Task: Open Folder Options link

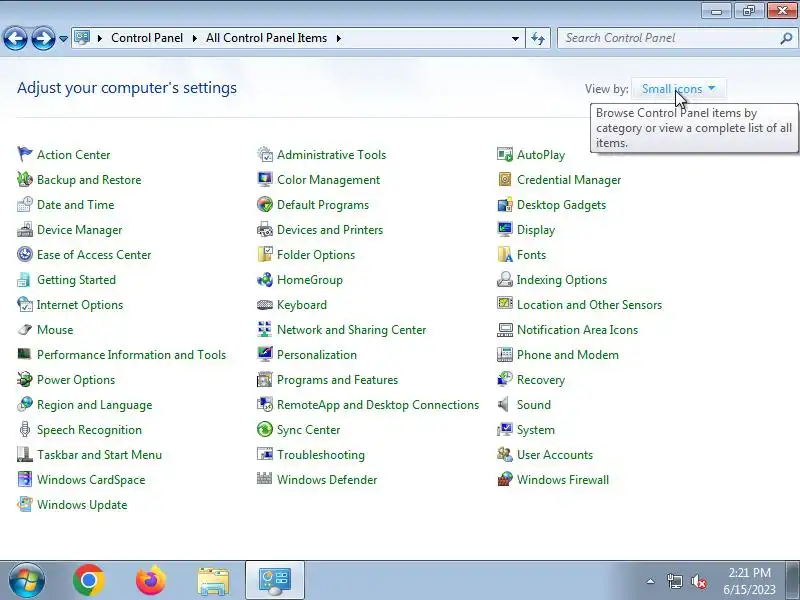Action: pyautogui.click(x=315, y=255)
